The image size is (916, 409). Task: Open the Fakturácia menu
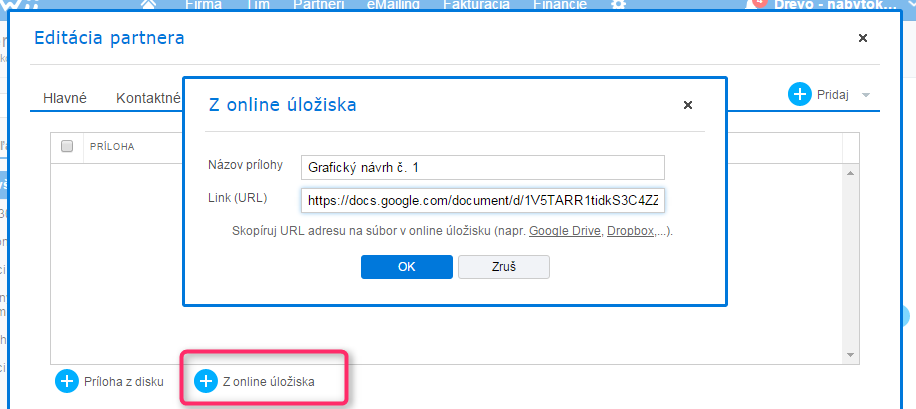pyautogui.click(x=476, y=5)
